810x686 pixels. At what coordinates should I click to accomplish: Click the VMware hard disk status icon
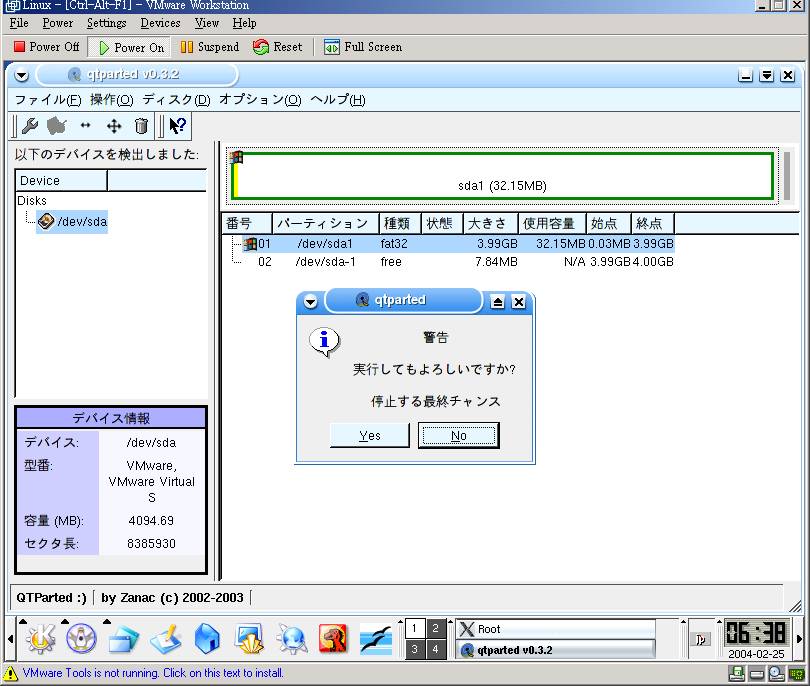757,674
